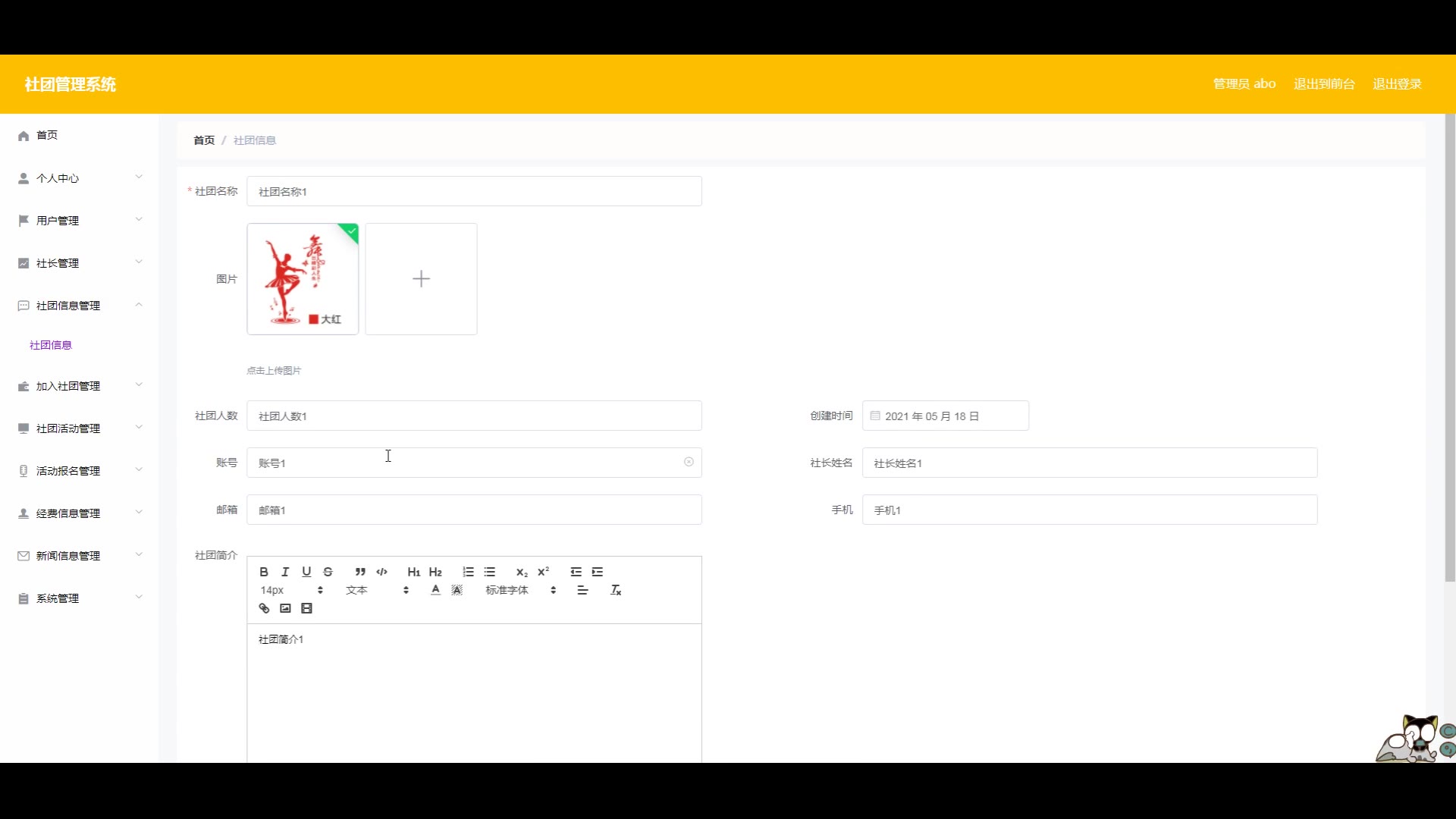The width and height of the screenshot is (1456, 819).
Task: Insert a blockquote in the editor
Action: [360, 572]
